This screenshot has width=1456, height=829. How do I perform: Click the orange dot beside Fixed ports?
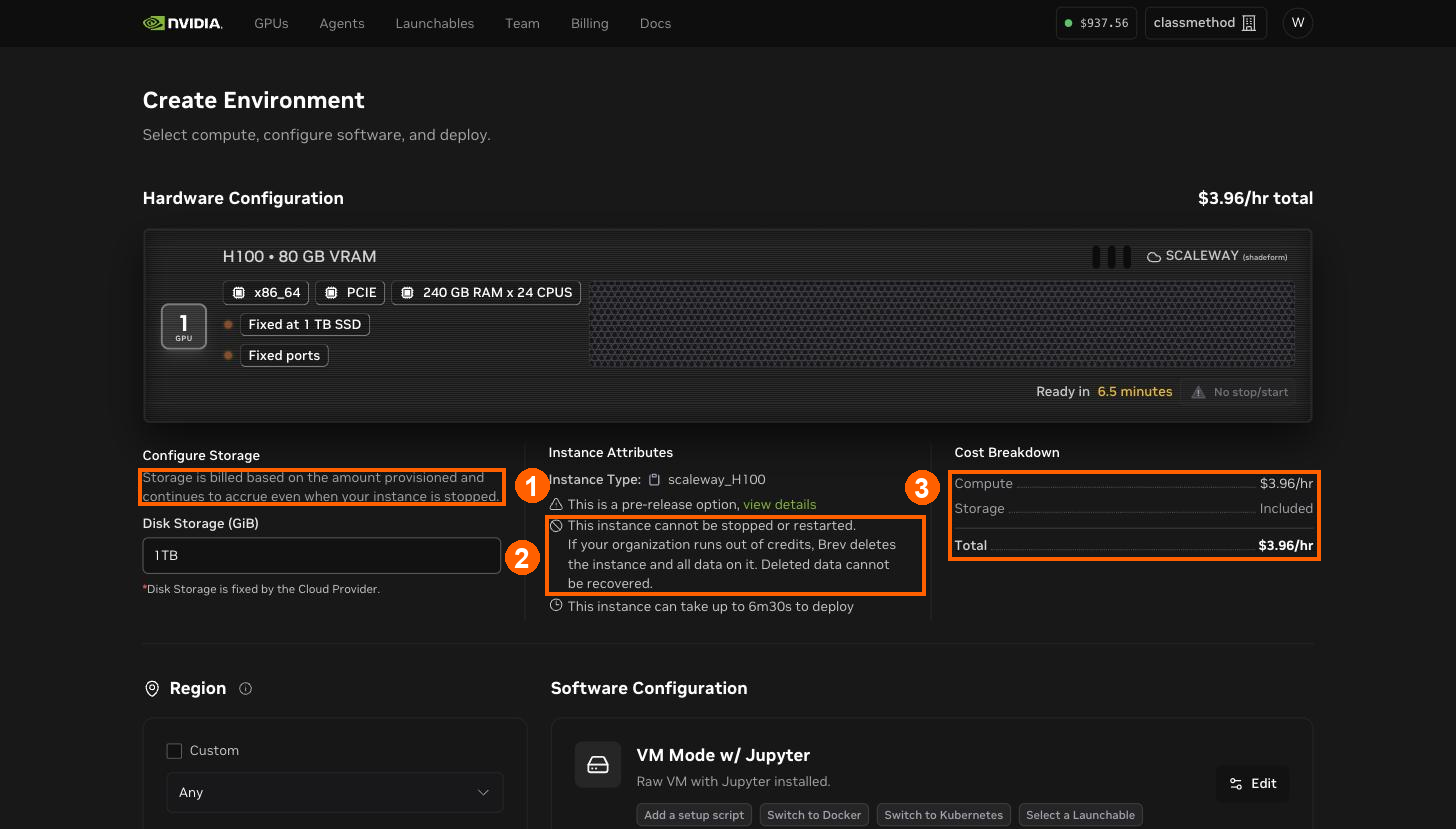click(x=228, y=356)
